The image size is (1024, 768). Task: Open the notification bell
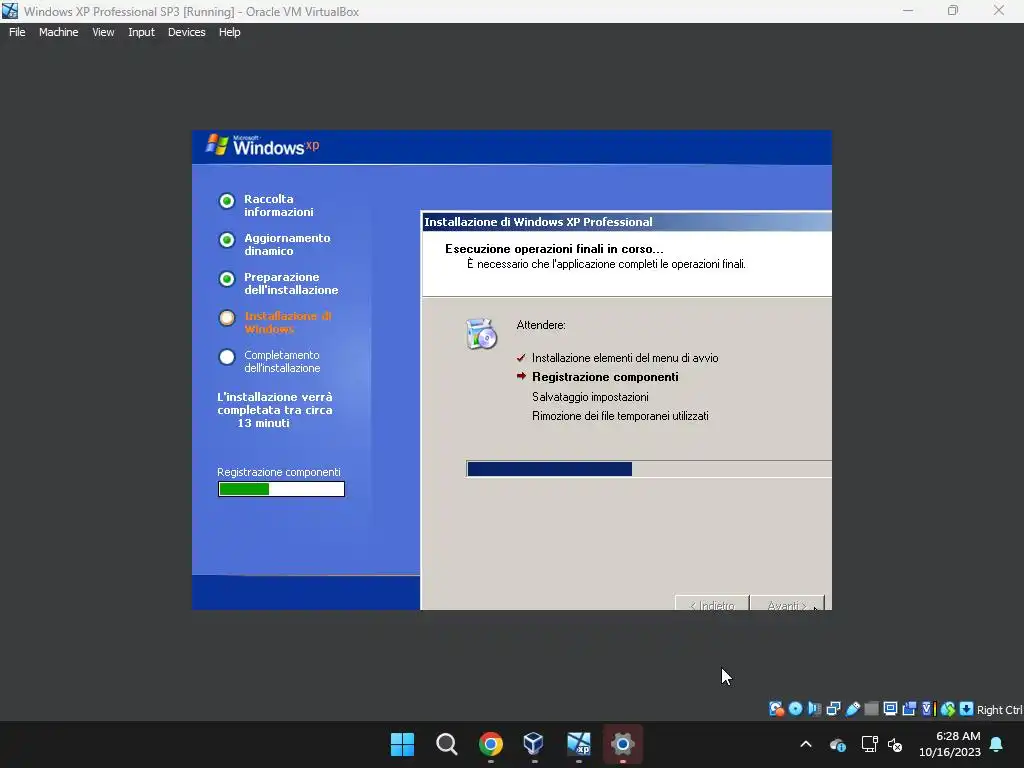coord(997,744)
